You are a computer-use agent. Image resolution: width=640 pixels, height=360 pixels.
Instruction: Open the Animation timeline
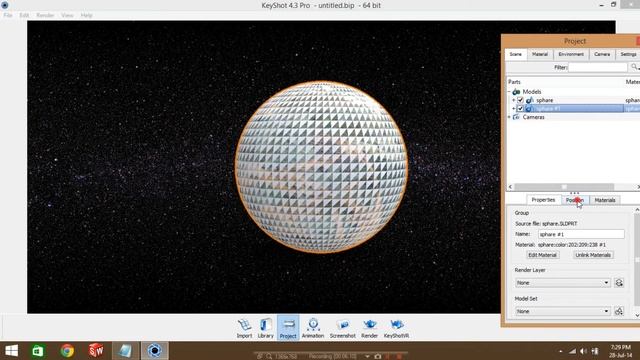(x=313, y=328)
